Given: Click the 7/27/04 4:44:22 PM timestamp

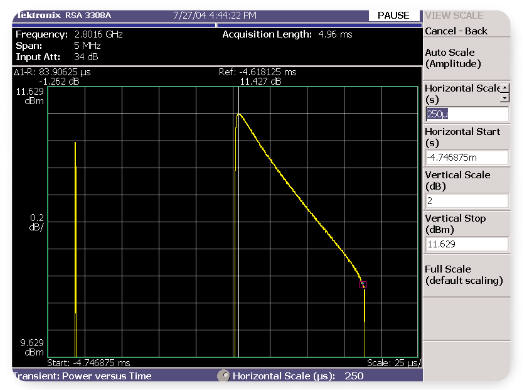Looking at the screenshot, I should (215, 16).
